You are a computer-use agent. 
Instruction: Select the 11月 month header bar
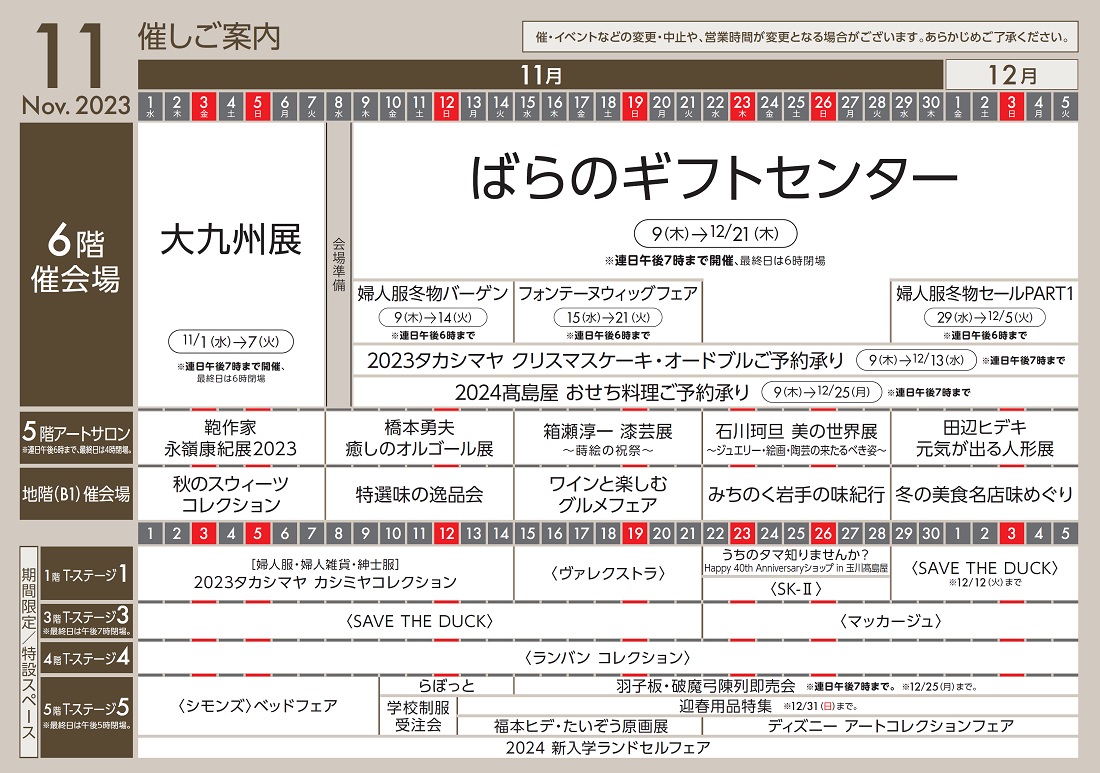(x=540, y=74)
